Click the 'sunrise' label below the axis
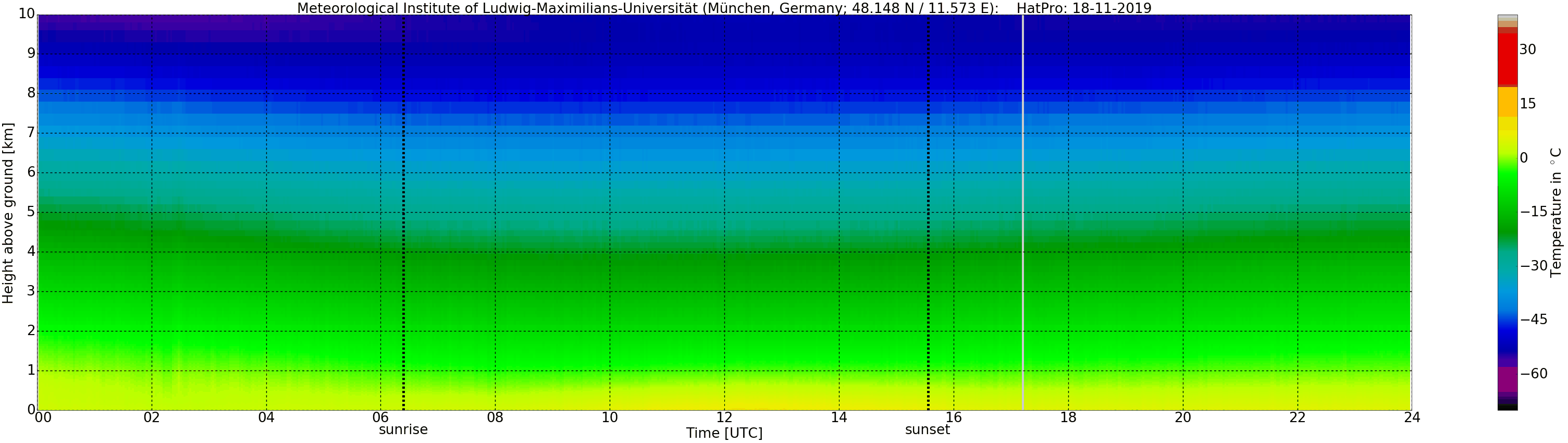1568x443 pixels. [403, 429]
